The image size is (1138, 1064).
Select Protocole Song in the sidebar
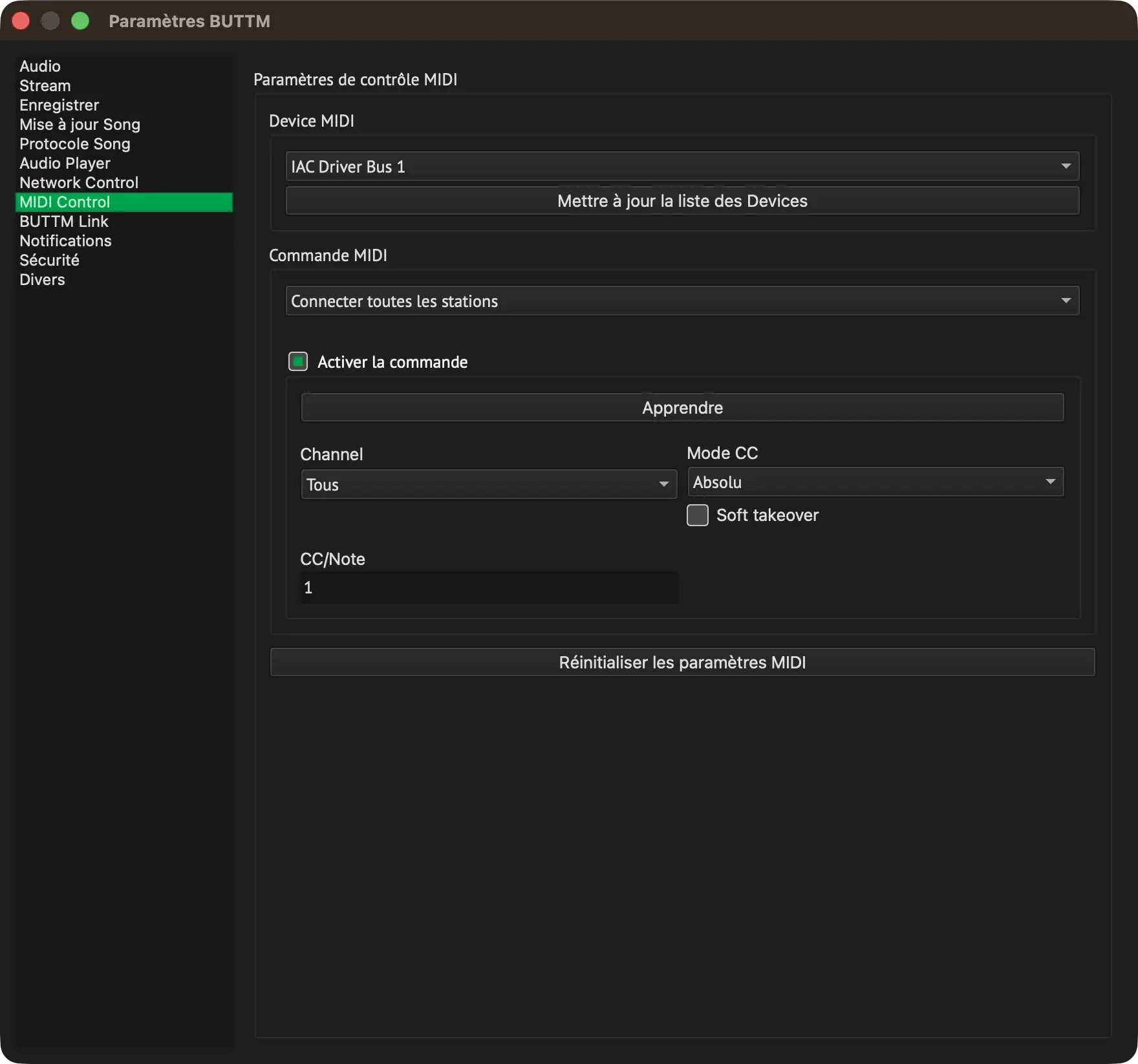pos(123,144)
